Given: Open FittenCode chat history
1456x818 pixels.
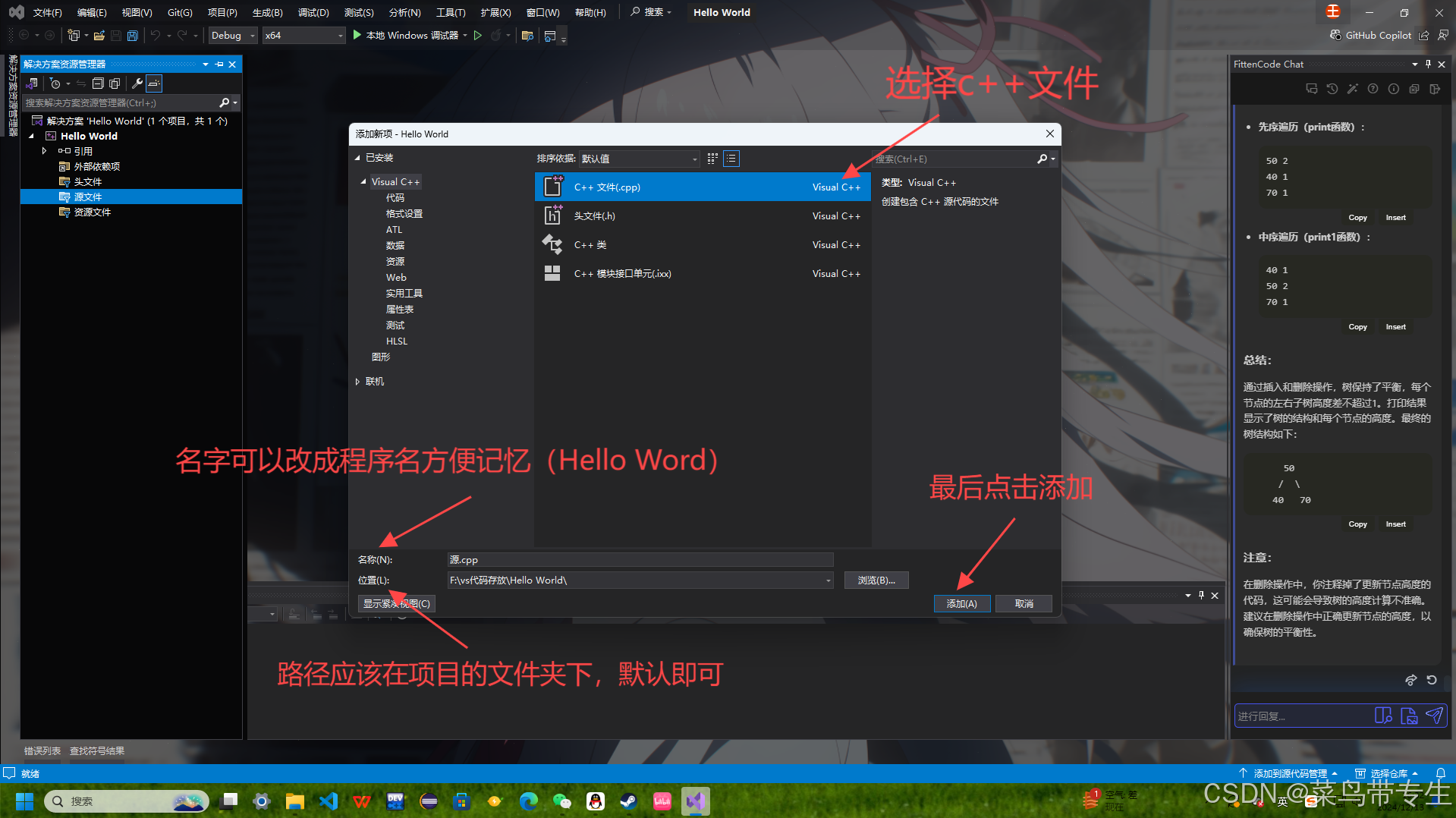Looking at the screenshot, I should [x=1332, y=89].
